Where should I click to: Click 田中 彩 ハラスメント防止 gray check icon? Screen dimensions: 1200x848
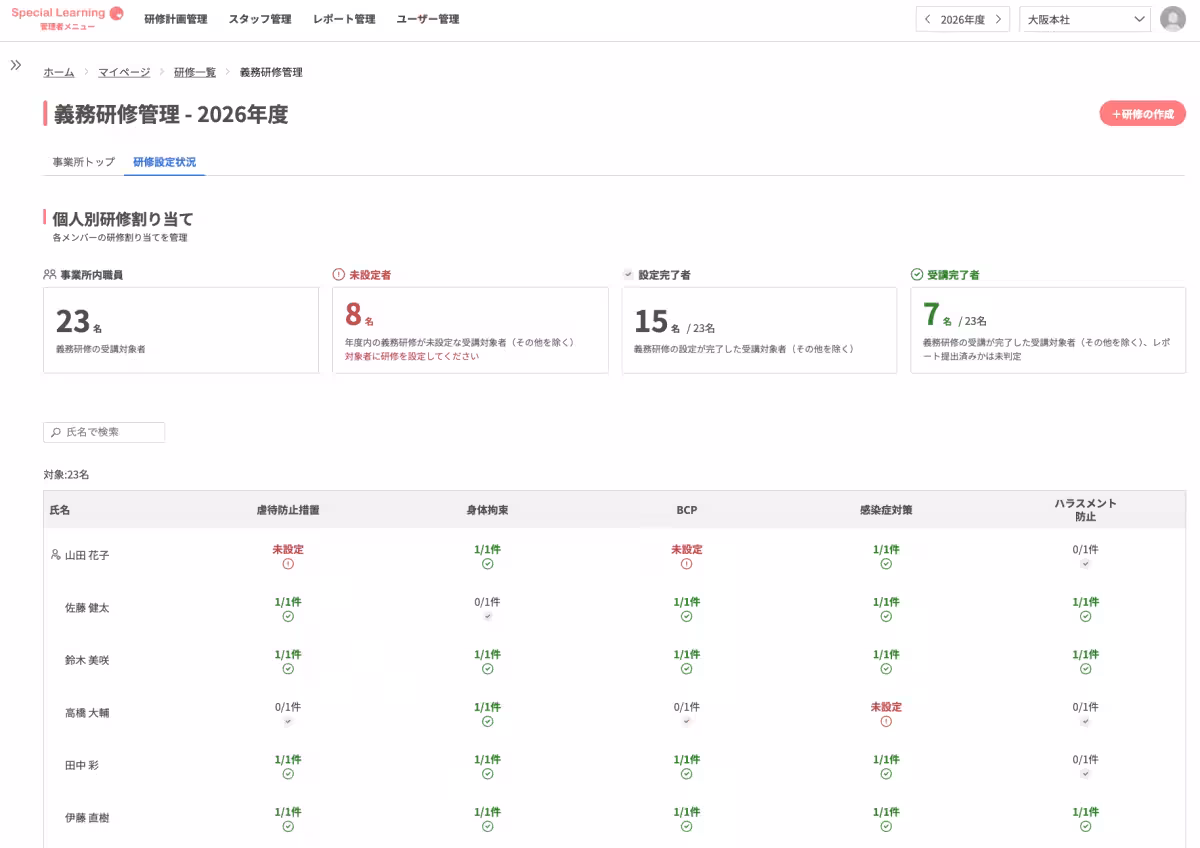coord(1085,774)
